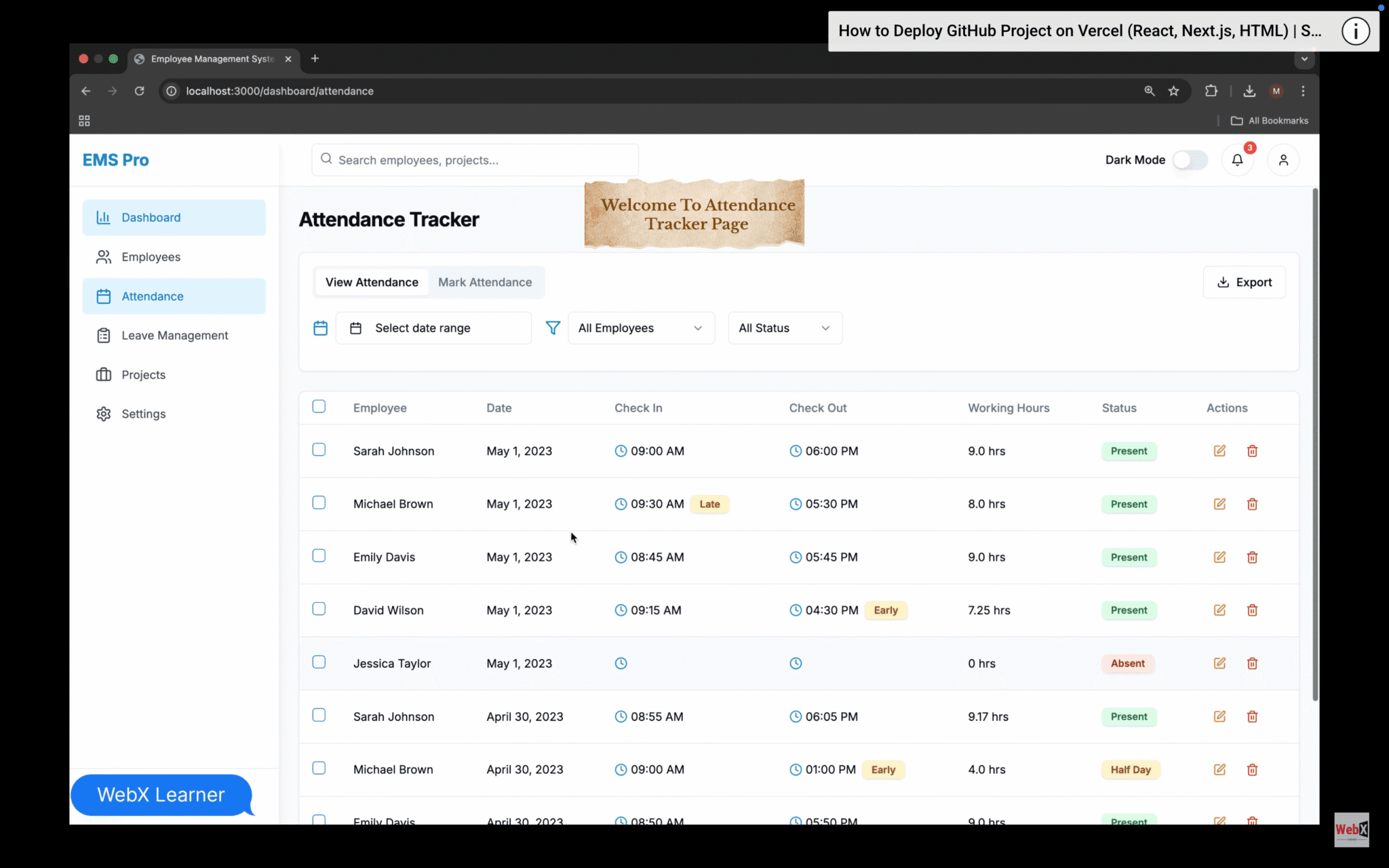Select the Leave Management sidebar icon
The height and width of the screenshot is (868, 1389).
point(104,335)
